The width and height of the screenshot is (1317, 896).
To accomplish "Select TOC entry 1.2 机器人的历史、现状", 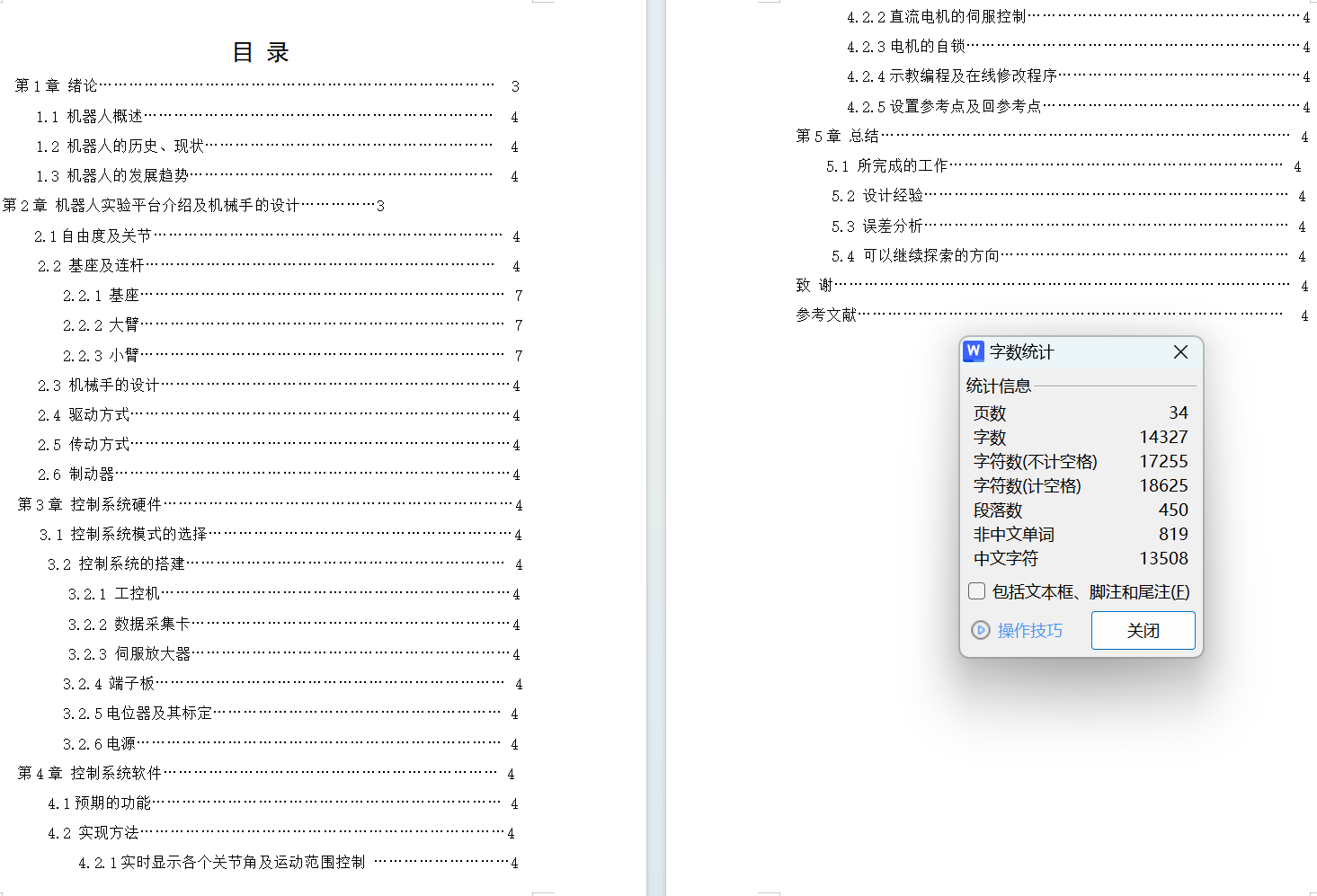I will [277, 146].
